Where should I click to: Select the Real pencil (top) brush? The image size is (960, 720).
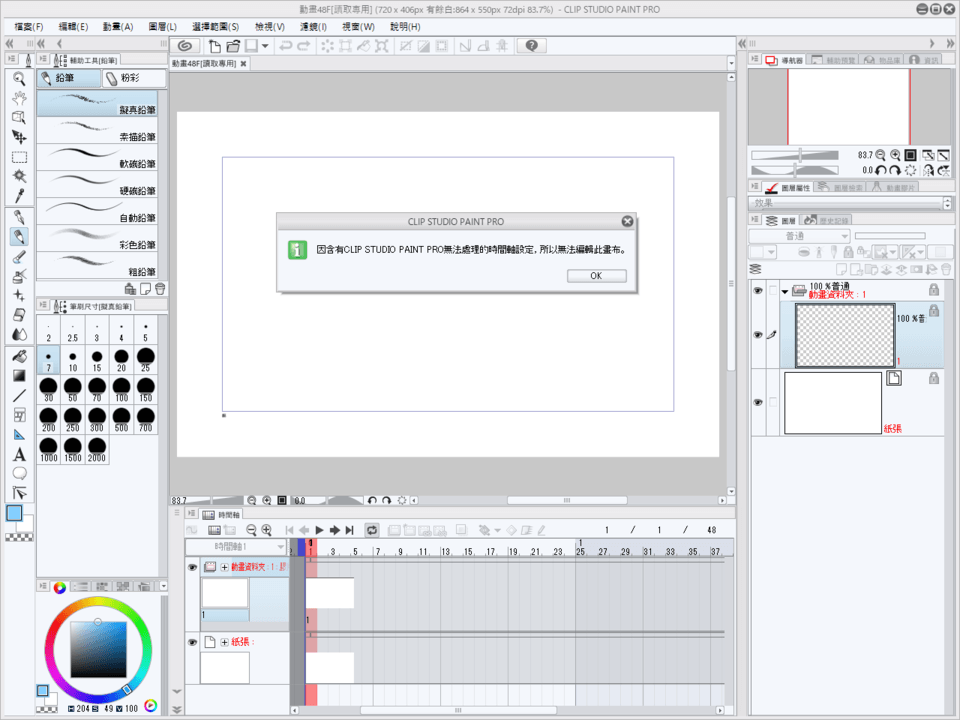[97, 103]
